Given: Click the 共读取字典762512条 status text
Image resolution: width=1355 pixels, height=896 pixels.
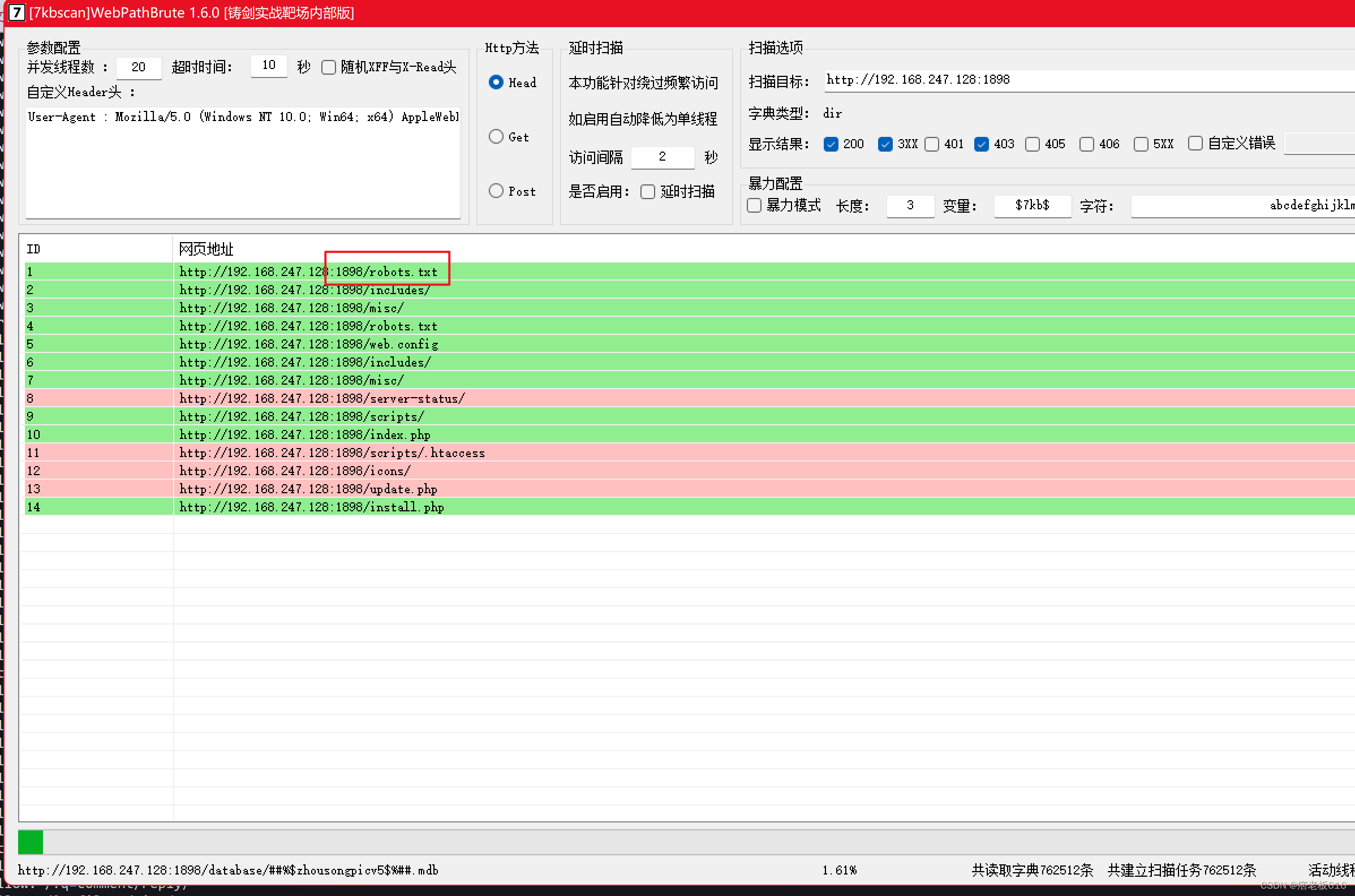Looking at the screenshot, I should click(x=1032, y=870).
